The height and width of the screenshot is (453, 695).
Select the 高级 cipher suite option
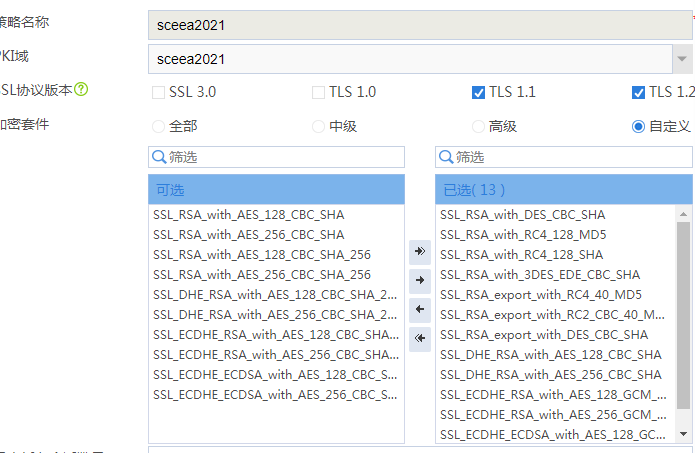coord(478,126)
